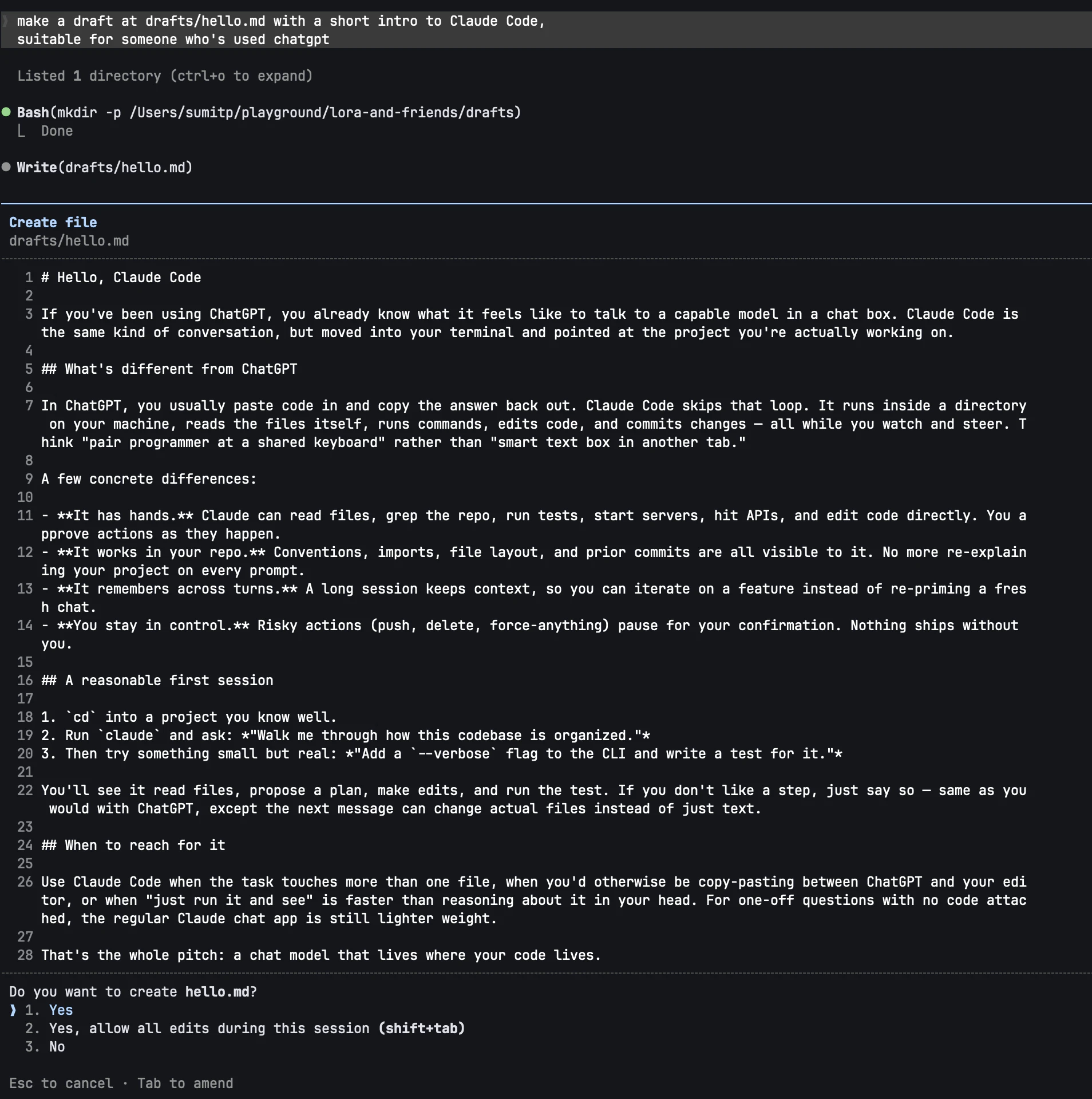Screen dimensions: 1092x1099
Task: Click the "## When to reach for it" line
Action: tap(133, 845)
